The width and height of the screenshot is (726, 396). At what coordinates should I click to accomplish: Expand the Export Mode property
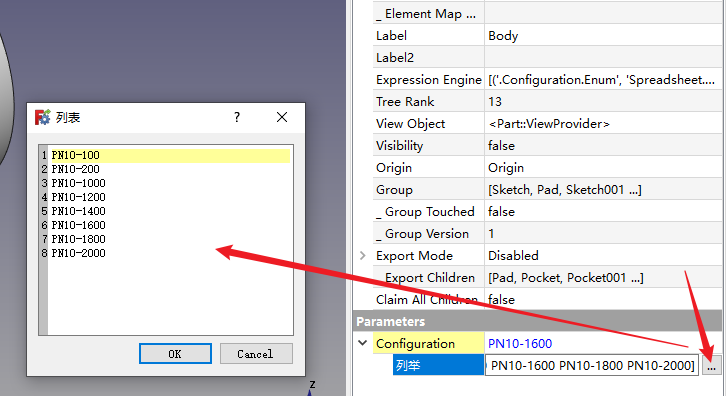click(363, 256)
